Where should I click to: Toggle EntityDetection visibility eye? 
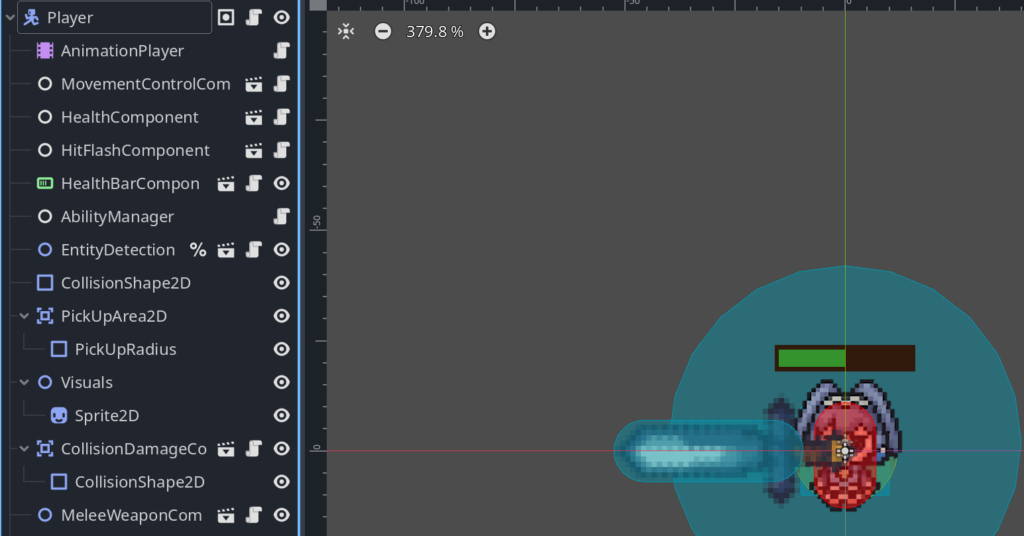(x=281, y=250)
